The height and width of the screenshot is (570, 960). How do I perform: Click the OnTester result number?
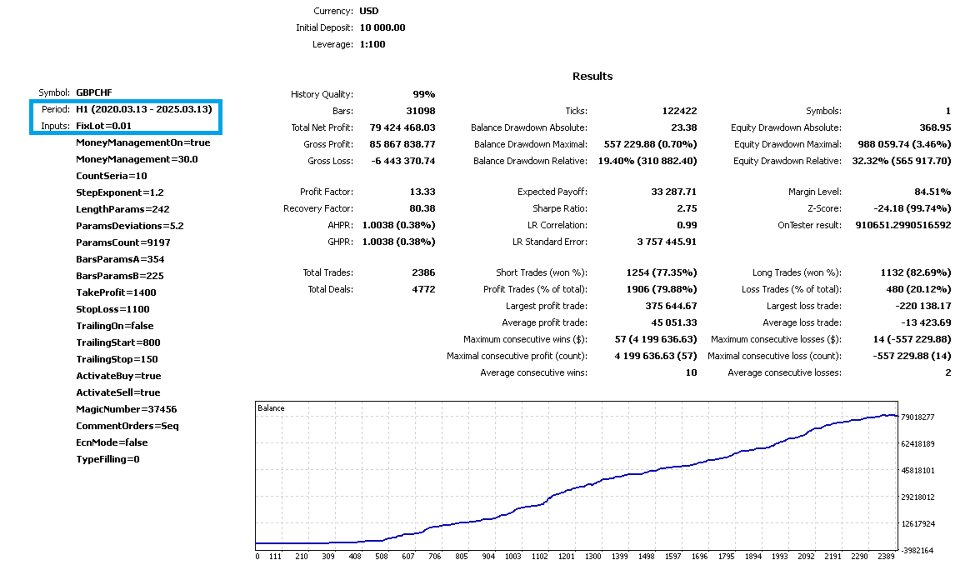(x=903, y=225)
